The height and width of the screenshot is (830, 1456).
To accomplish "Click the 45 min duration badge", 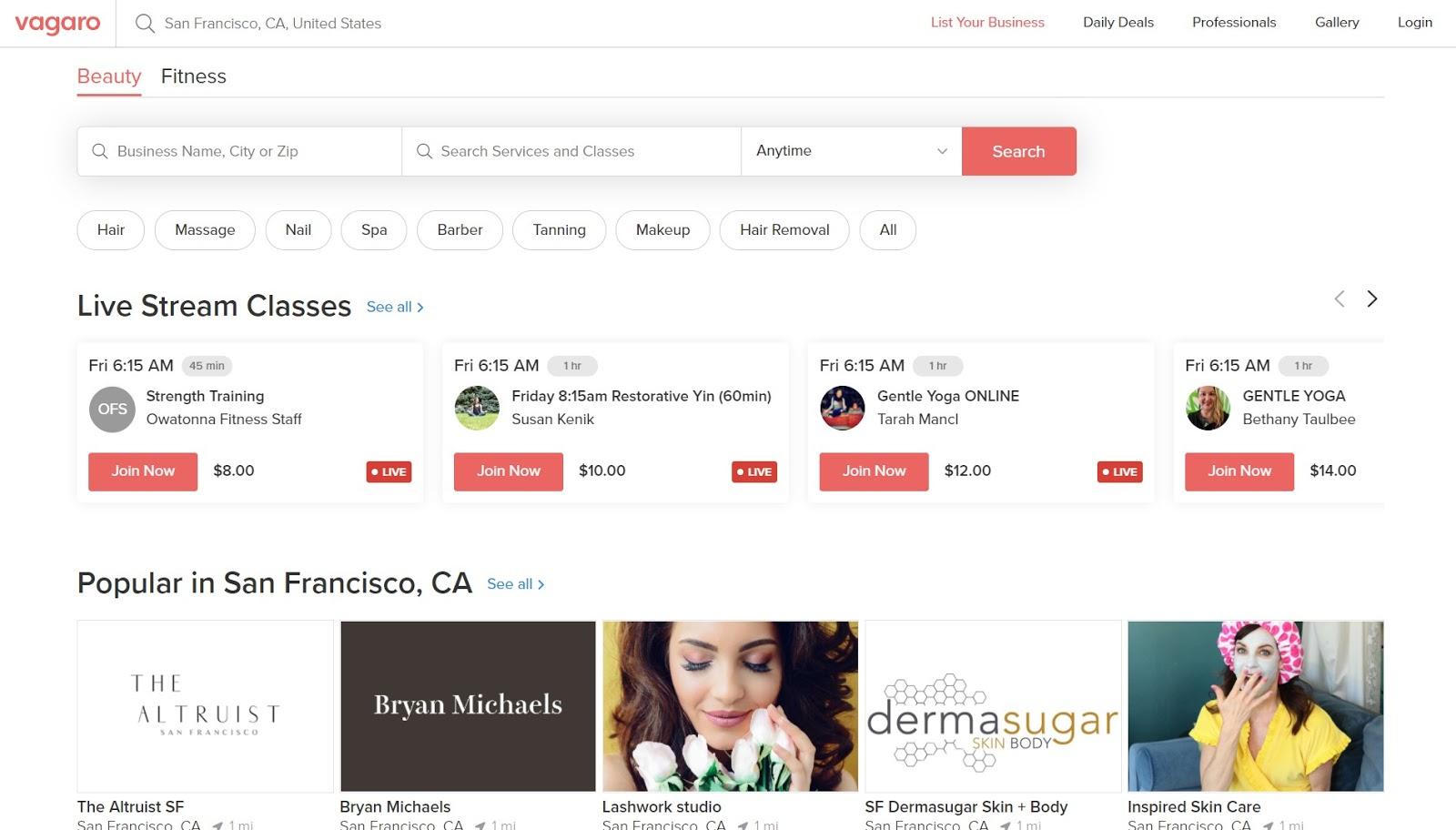I will pyautogui.click(x=207, y=366).
